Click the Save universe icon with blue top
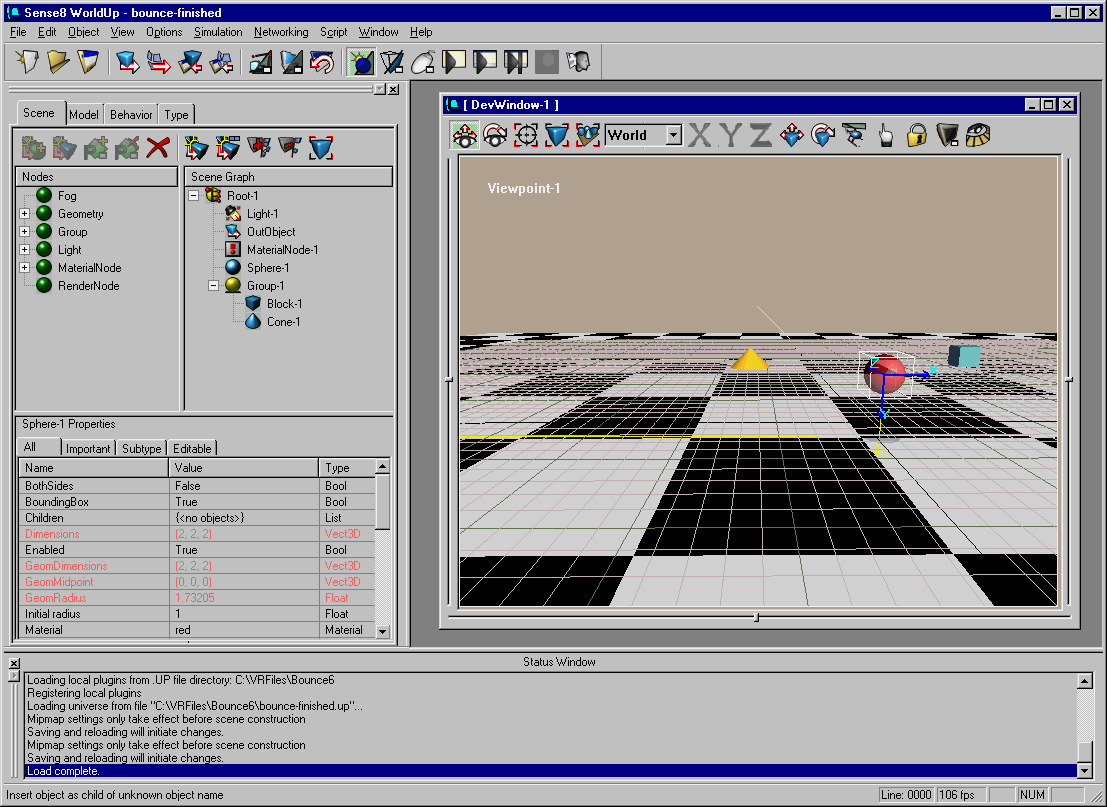This screenshot has width=1107, height=807. pos(88,62)
